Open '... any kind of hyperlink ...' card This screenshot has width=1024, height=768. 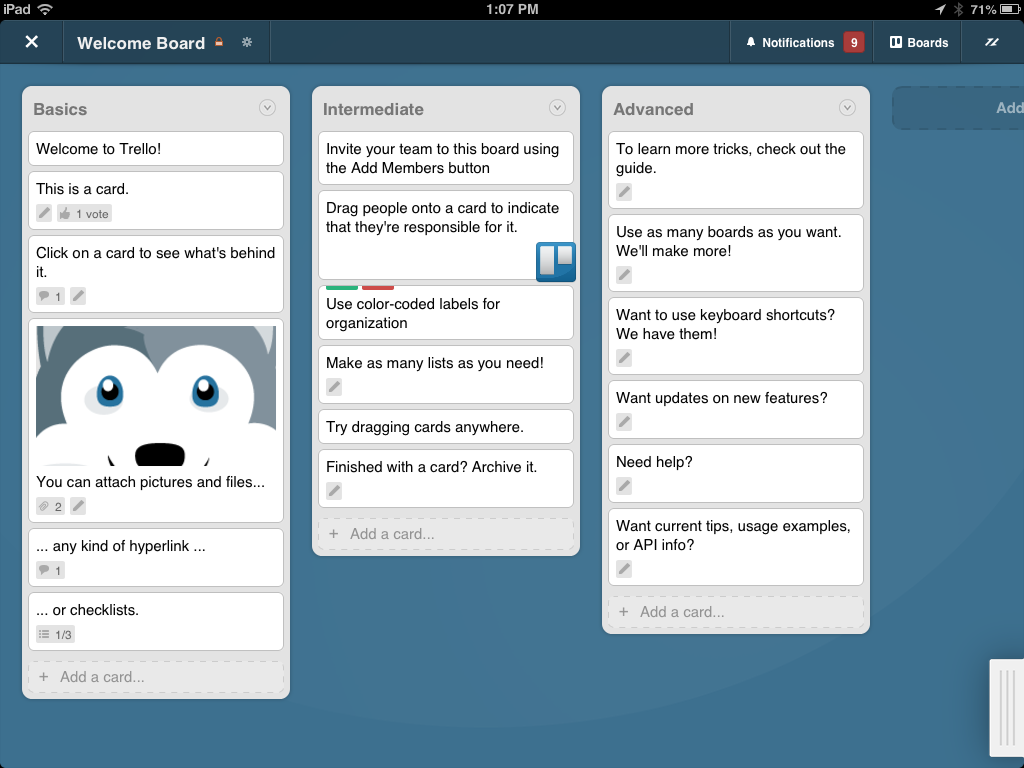pos(156,557)
